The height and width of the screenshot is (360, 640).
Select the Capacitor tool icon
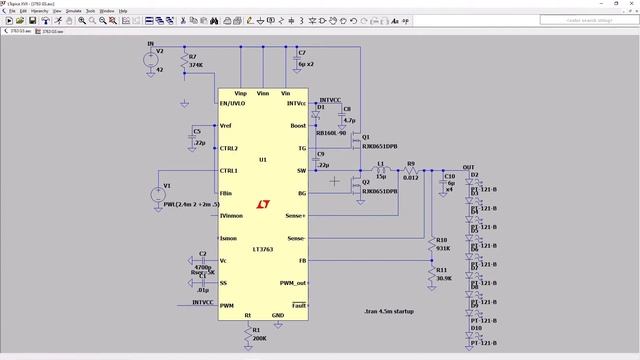coord(291,20)
